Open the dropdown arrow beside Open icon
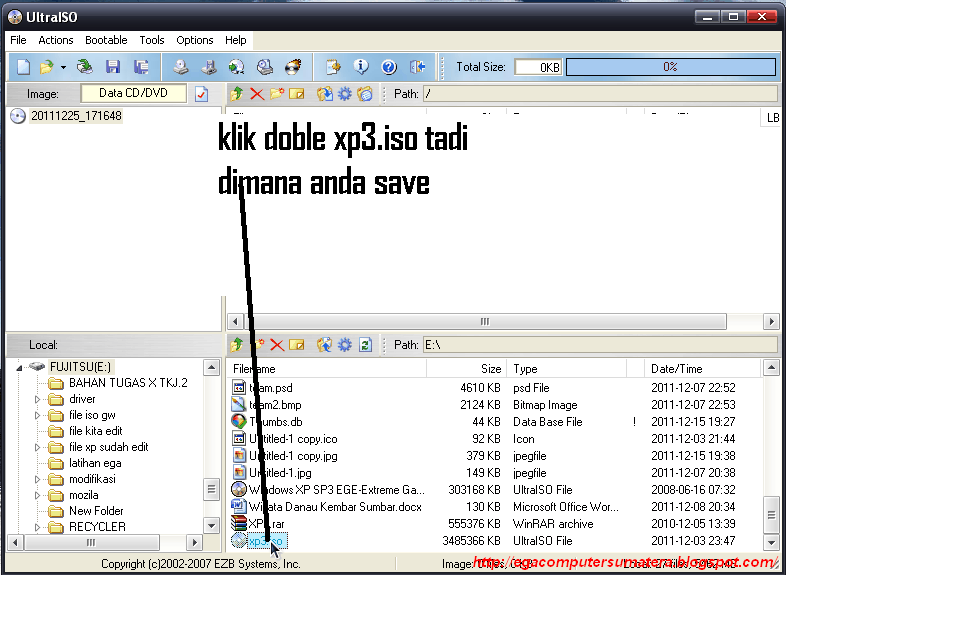 coord(63,67)
